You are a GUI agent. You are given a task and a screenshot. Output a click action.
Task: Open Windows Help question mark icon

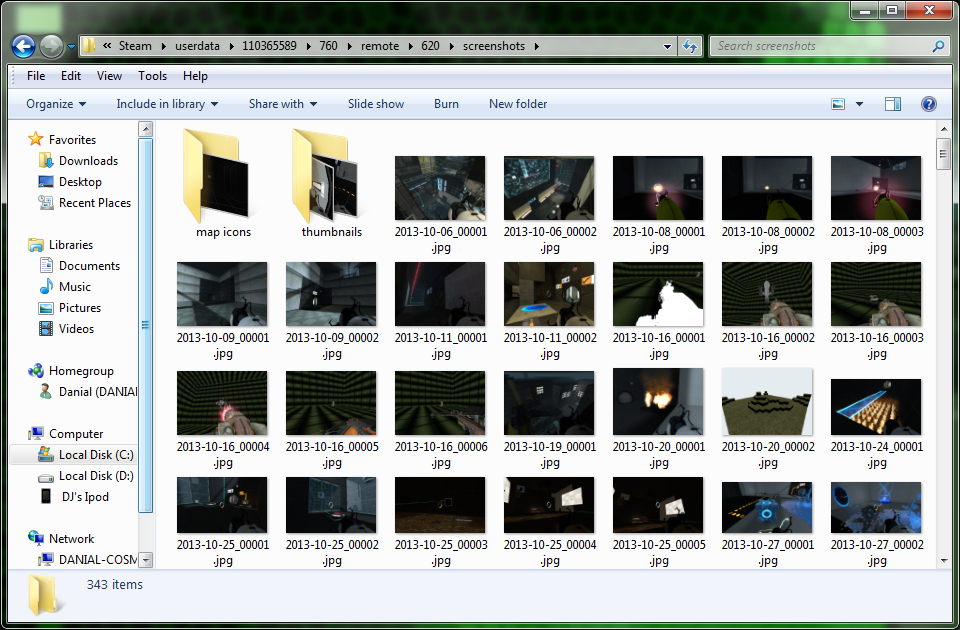pyautogui.click(x=929, y=104)
